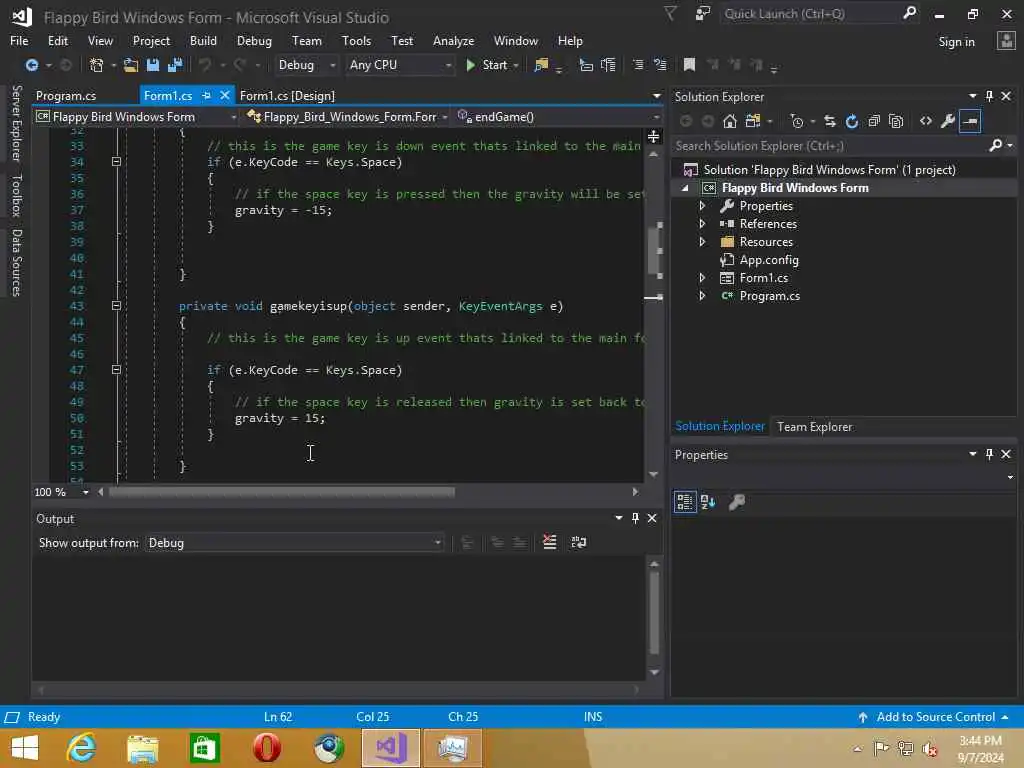Click the Navigate Backward toolbar arrow
The image size is (1024, 768).
pyautogui.click(x=31, y=65)
